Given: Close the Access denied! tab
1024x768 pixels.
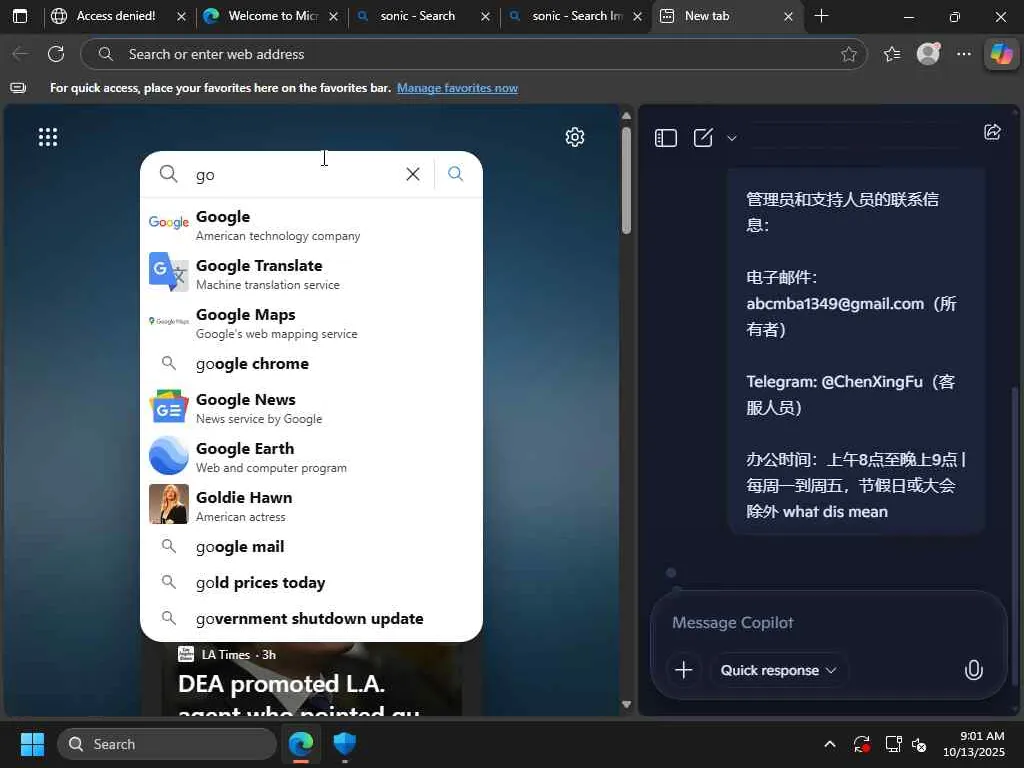Looking at the screenshot, I should pos(182,16).
